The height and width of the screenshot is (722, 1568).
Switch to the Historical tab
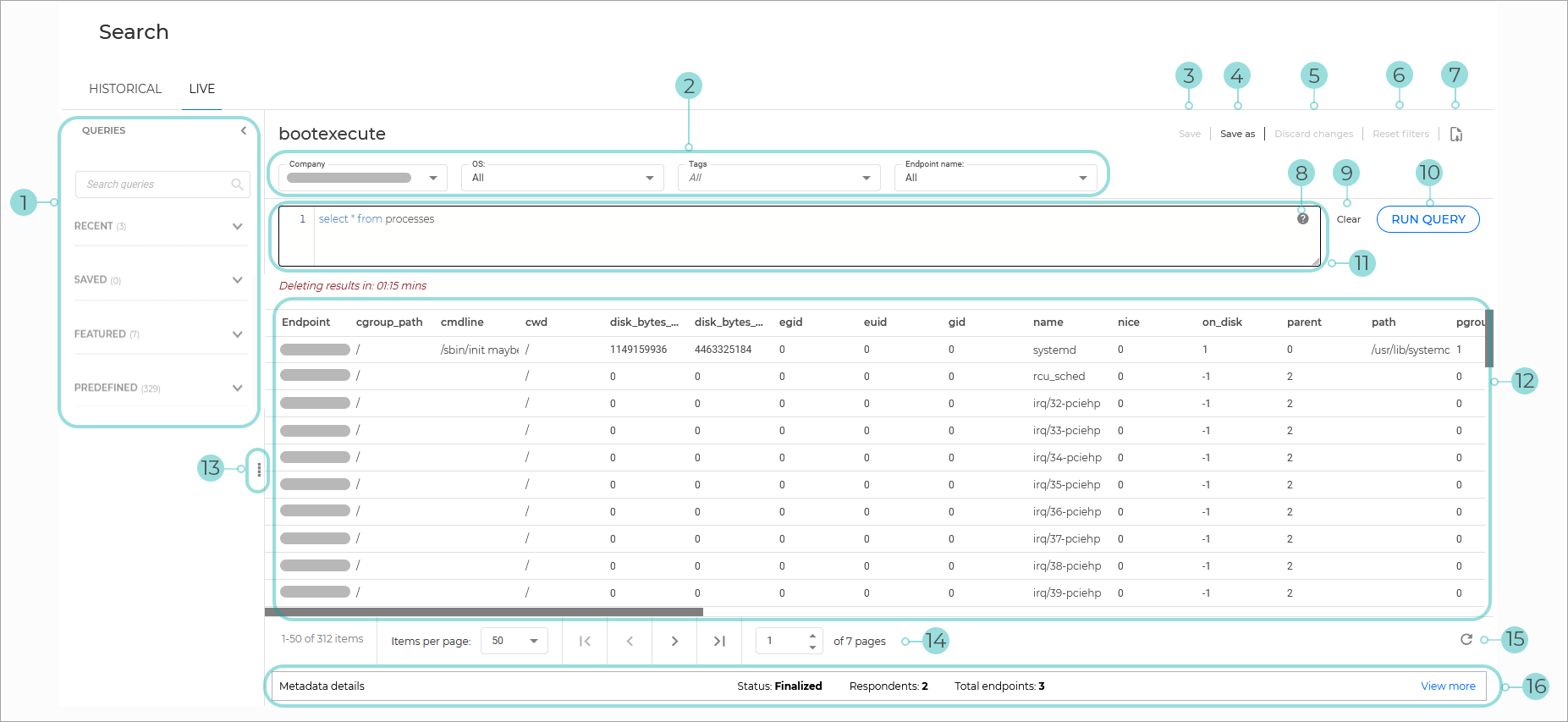click(x=125, y=89)
